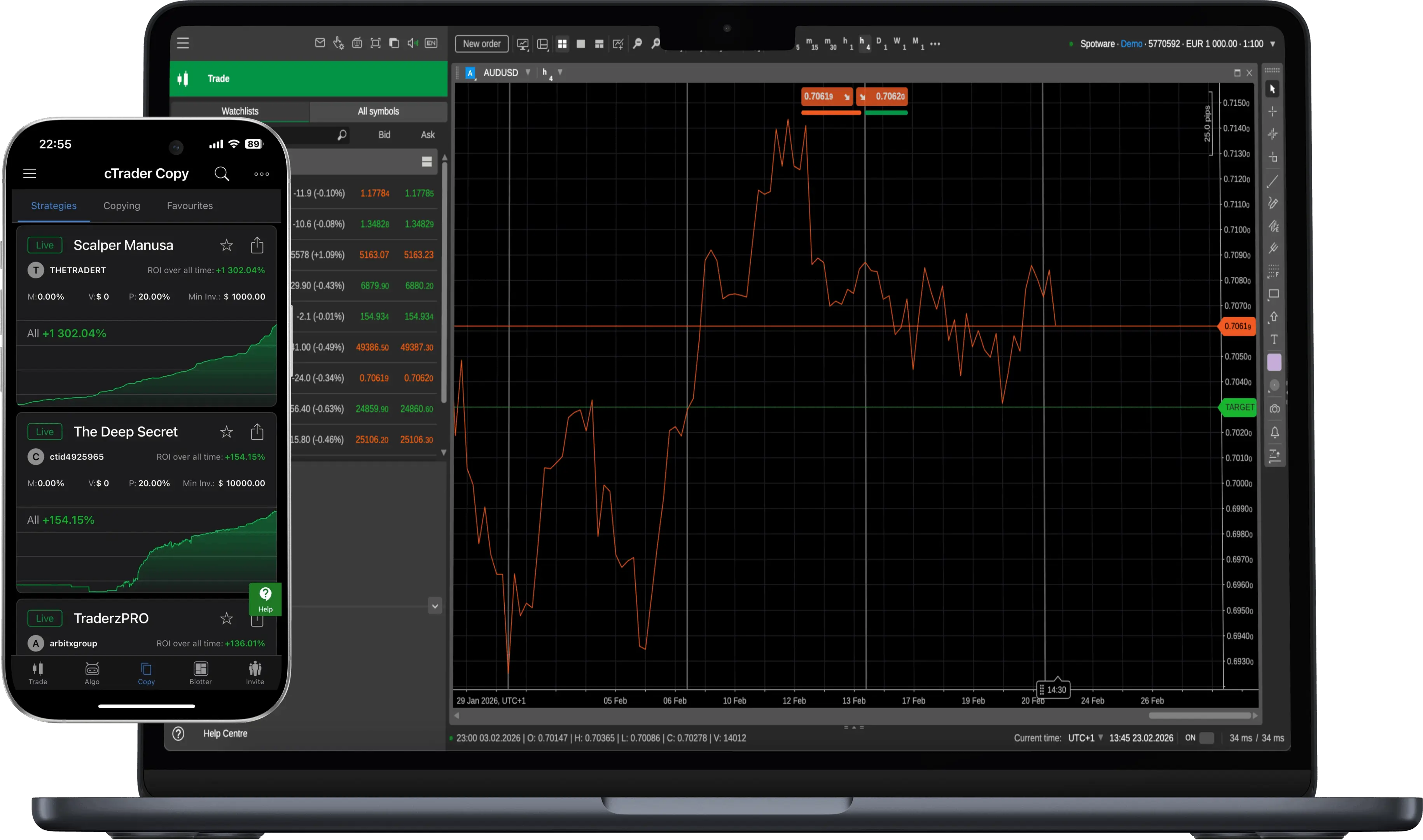Share The Deep Secret strategy

[257, 431]
